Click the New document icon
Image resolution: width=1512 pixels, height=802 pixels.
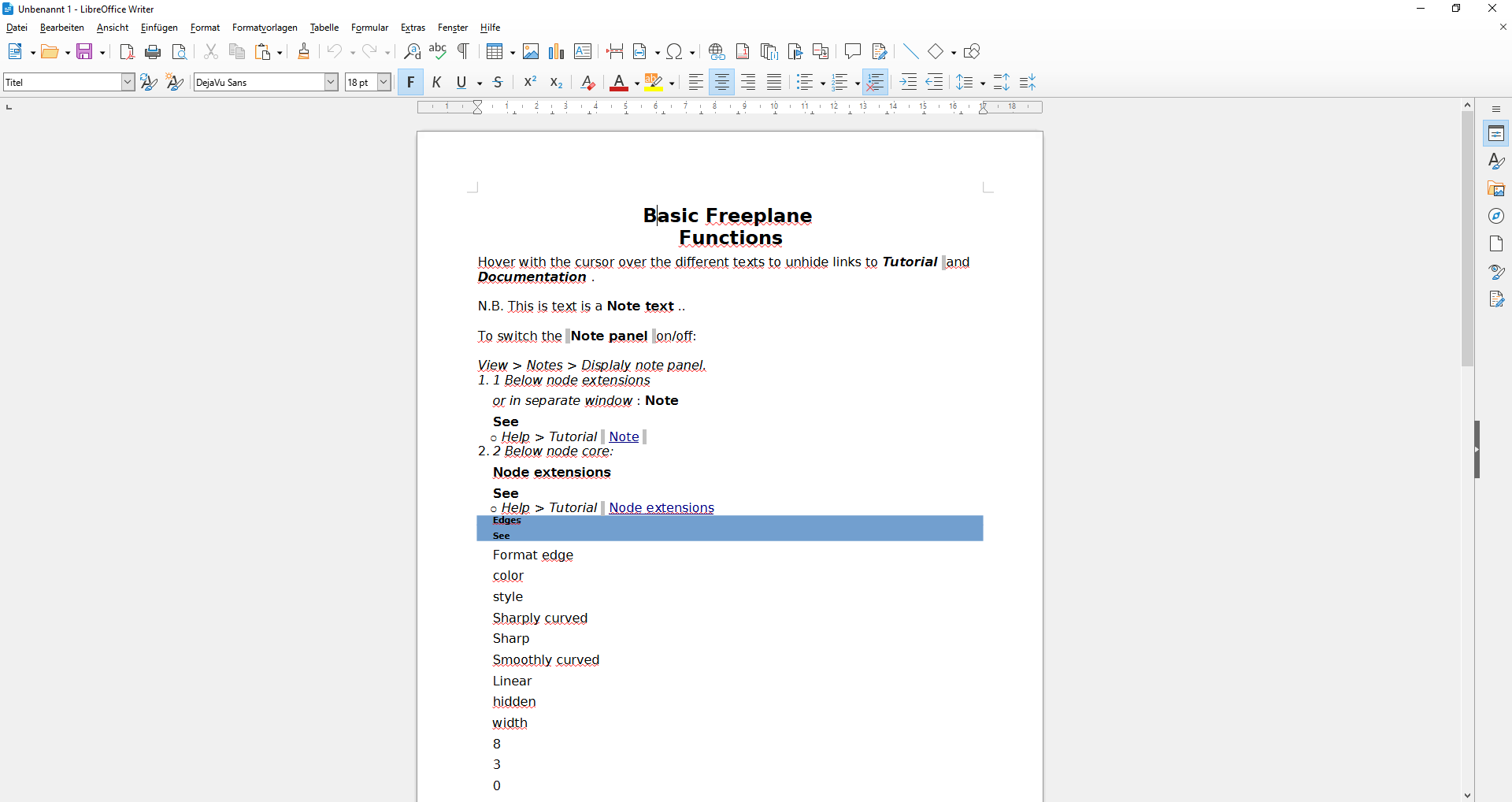pyautogui.click(x=15, y=52)
